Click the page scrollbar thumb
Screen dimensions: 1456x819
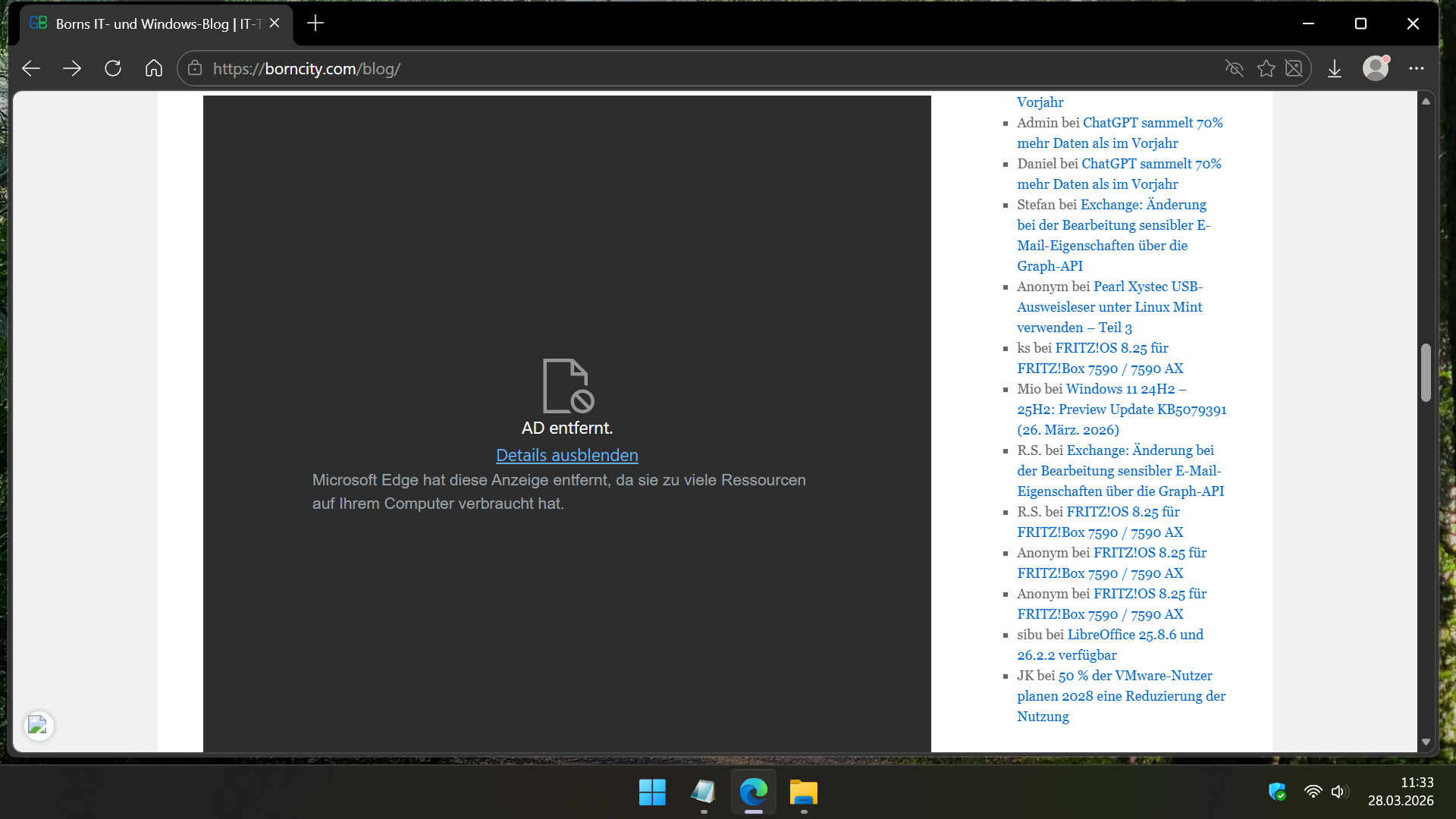(1426, 372)
